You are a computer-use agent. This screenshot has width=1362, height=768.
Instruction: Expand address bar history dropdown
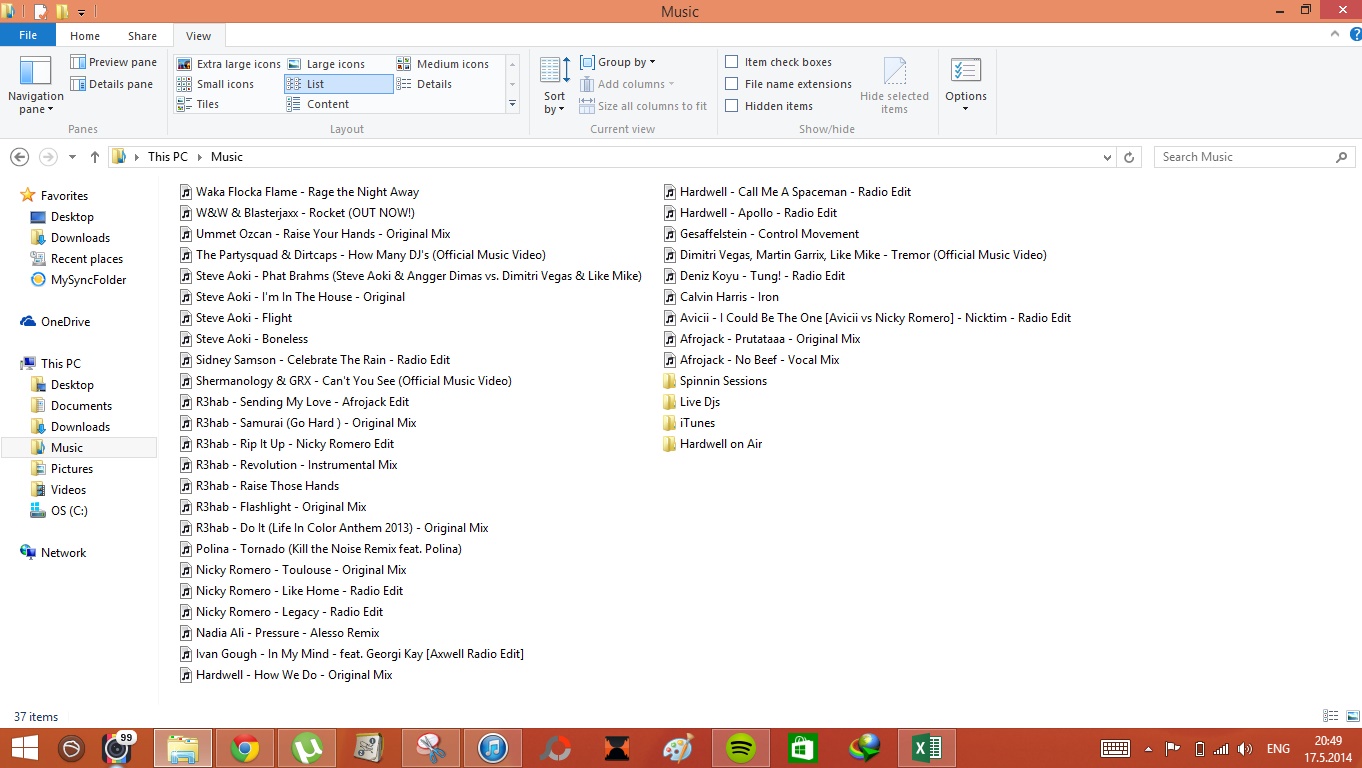(x=1107, y=157)
